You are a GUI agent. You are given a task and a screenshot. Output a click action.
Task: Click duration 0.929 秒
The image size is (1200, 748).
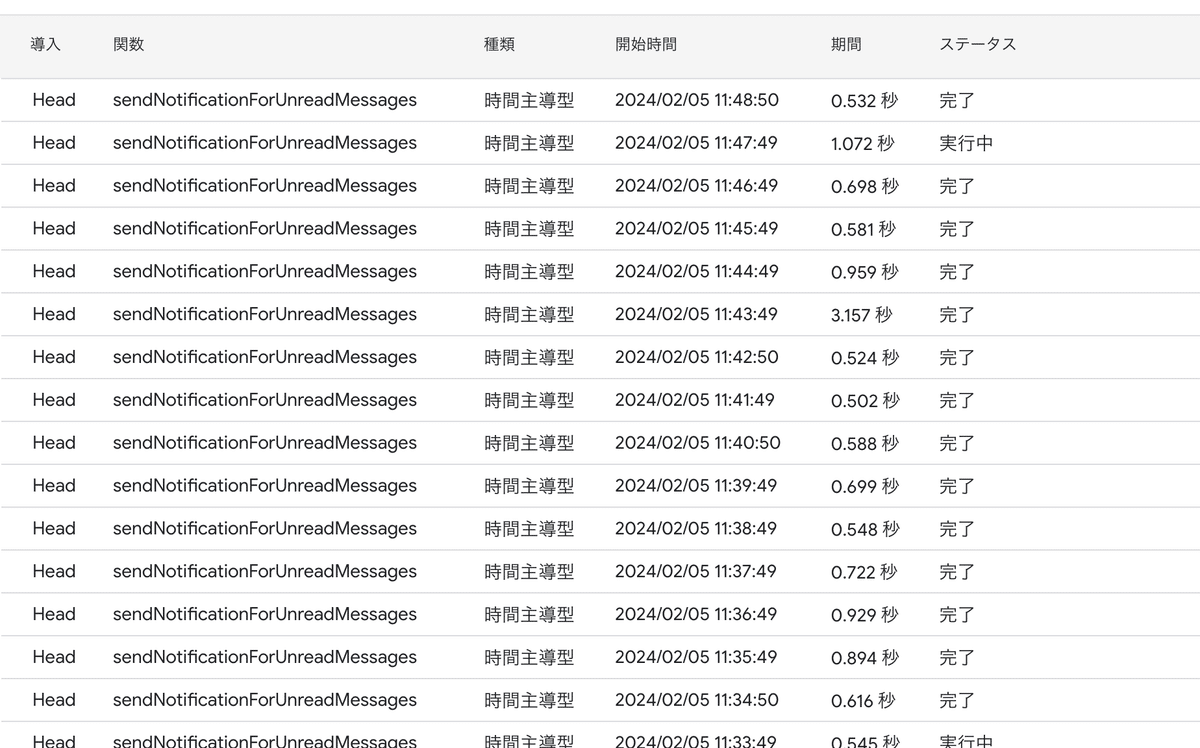(865, 614)
